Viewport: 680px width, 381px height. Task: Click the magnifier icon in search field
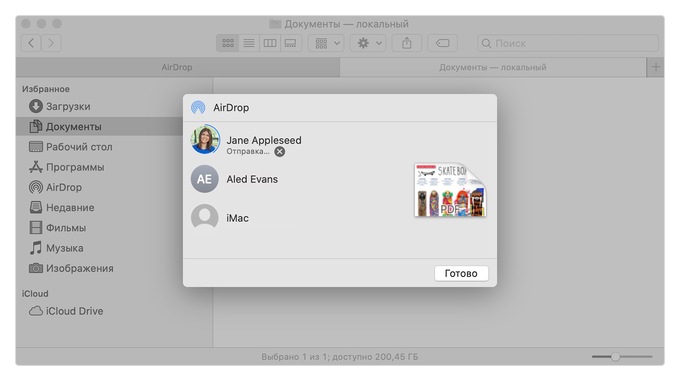tap(487, 43)
